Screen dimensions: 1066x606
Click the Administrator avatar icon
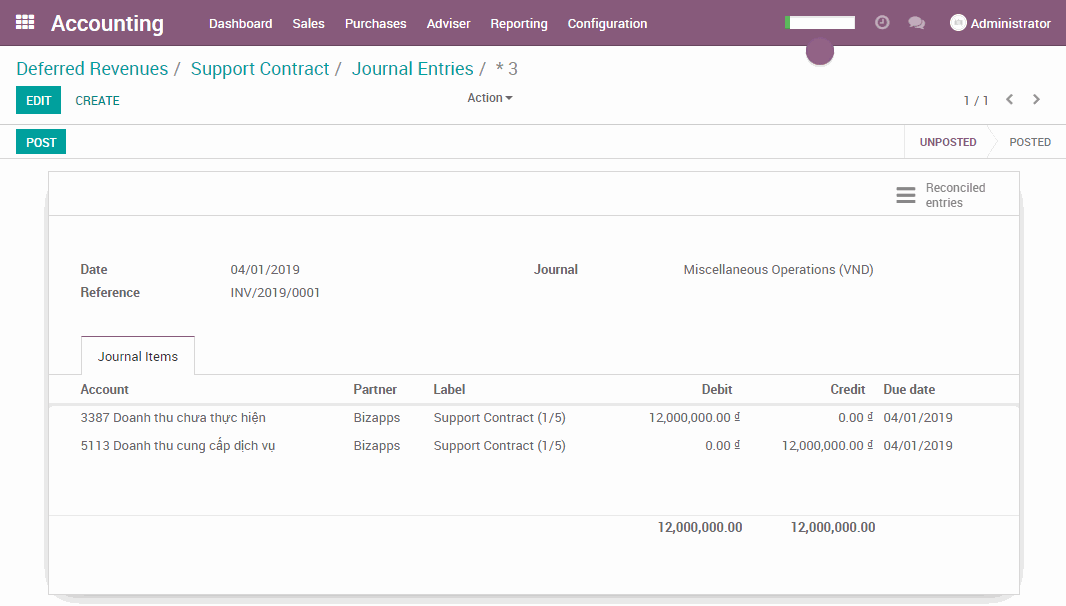tap(958, 23)
